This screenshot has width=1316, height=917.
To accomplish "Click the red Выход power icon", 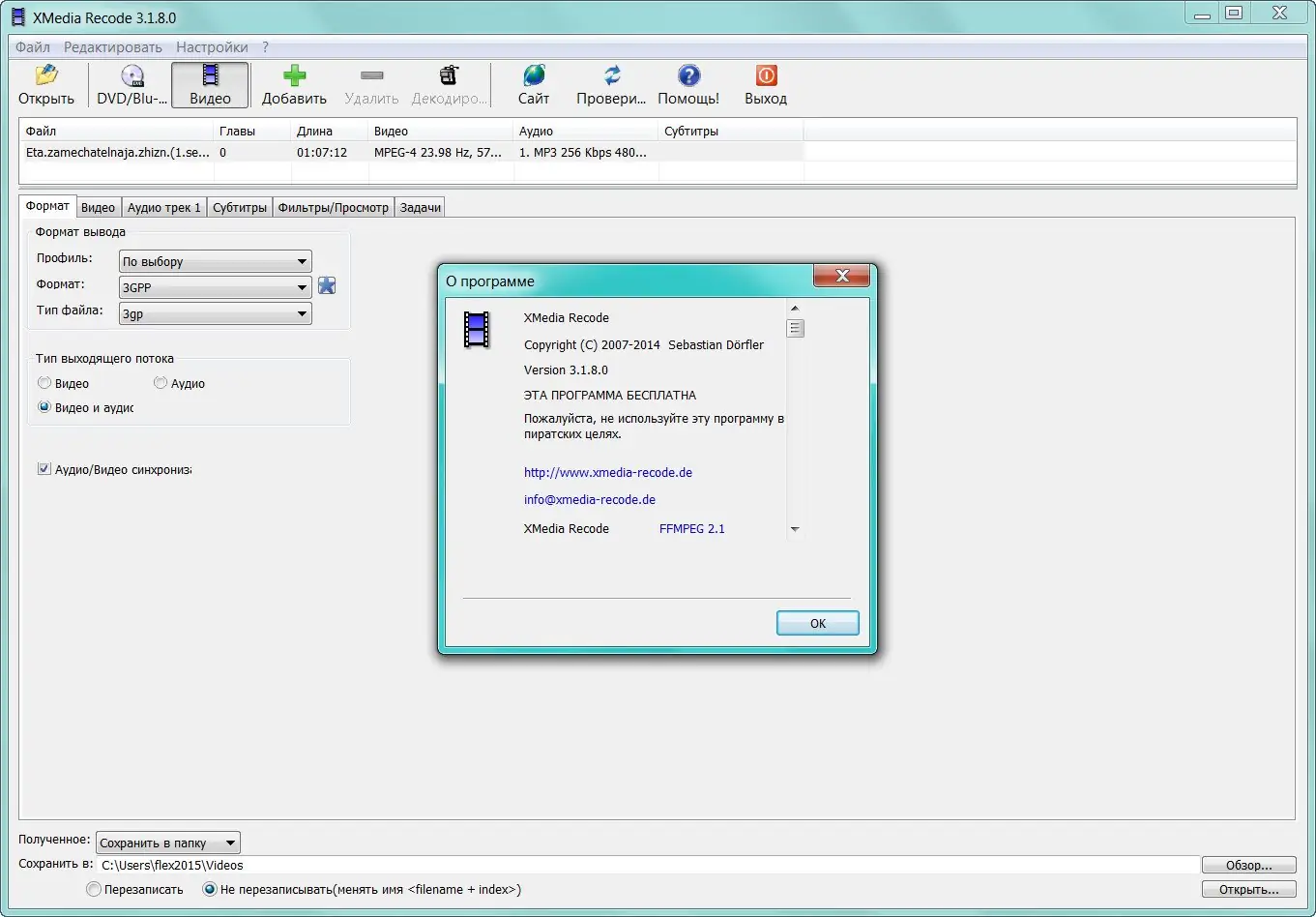I will click(x=766, y=75).
